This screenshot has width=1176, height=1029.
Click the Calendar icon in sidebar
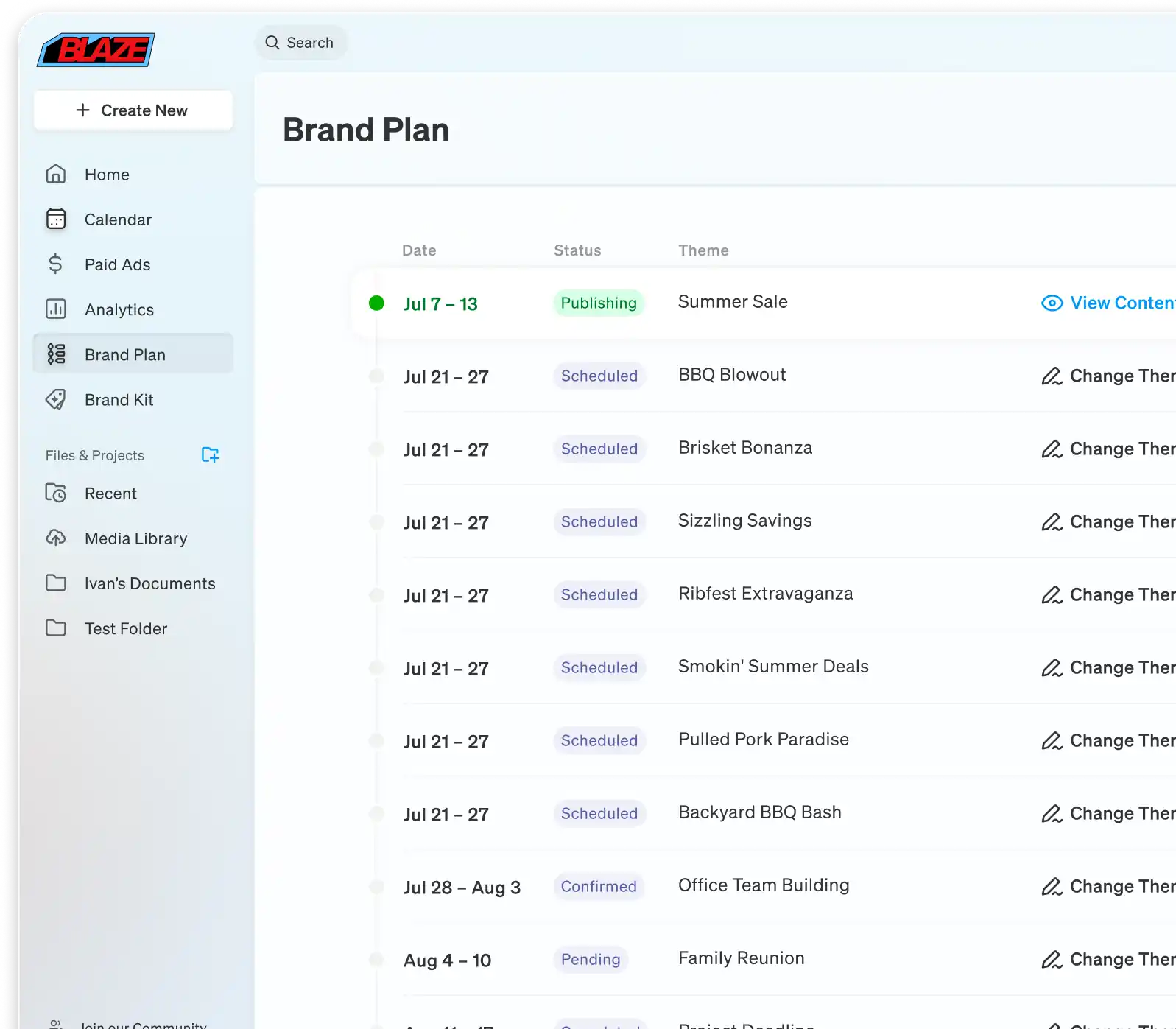coord(56,220)
